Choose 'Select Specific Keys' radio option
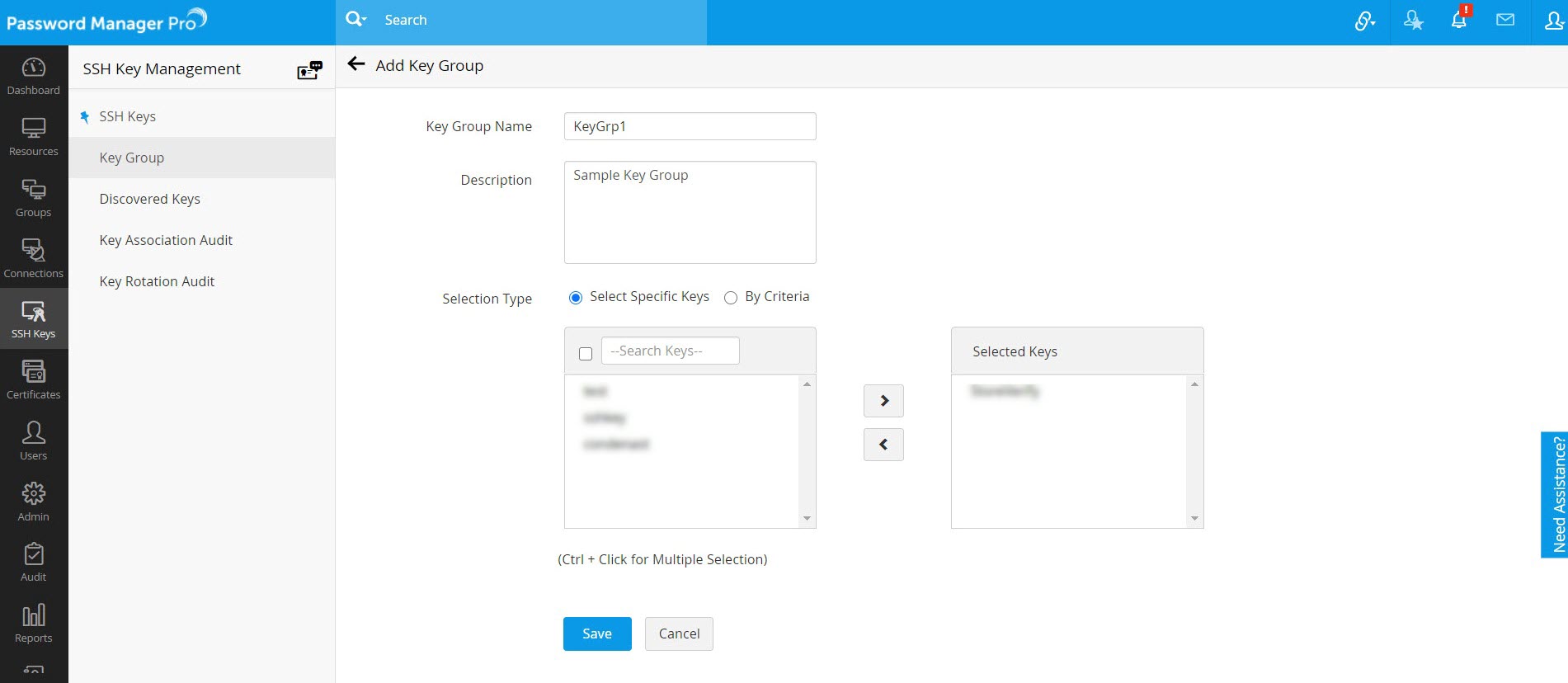1568x683 pixels. [x=576, y=298]
